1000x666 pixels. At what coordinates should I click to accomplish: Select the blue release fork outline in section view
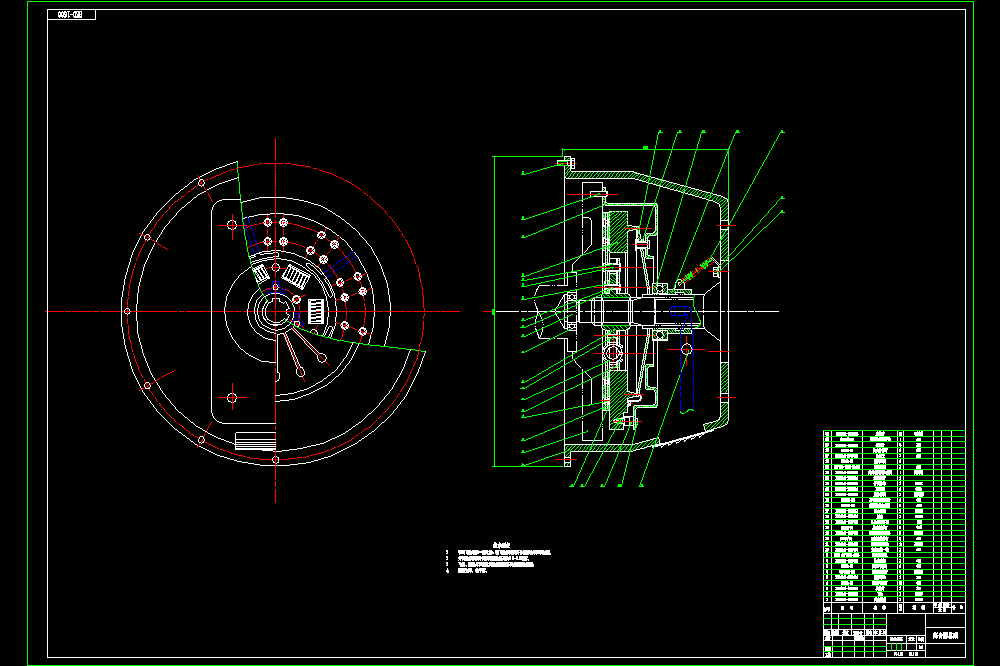point(684,358)
